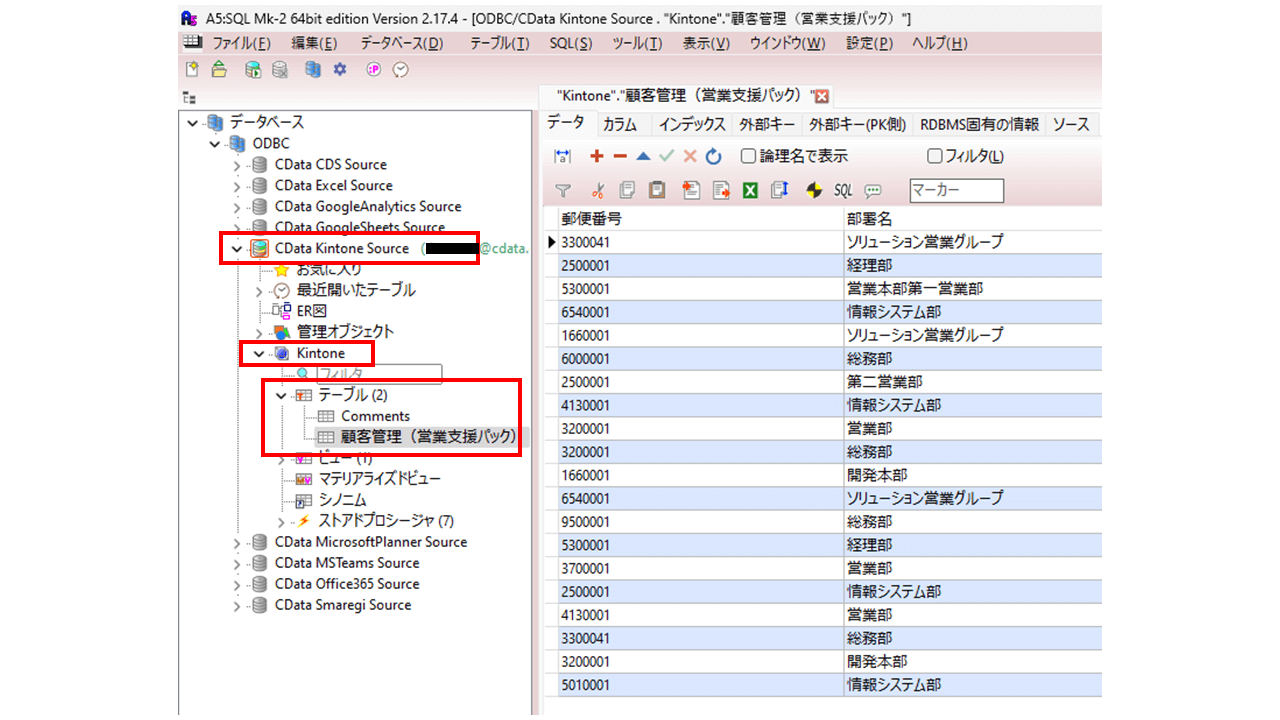
Task: Switch to the ソース tab
Action: (1071, 125)
